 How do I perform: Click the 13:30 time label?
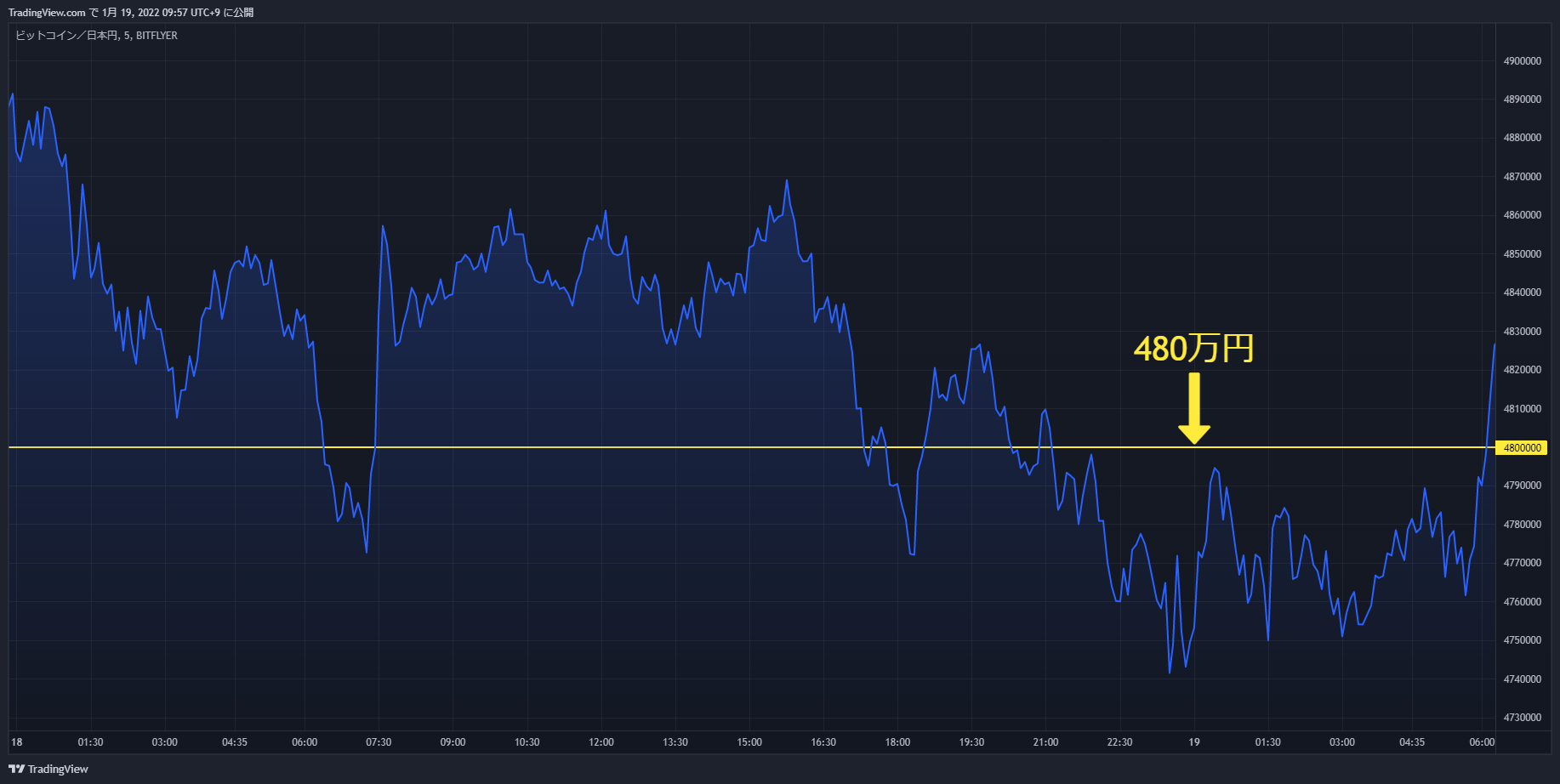(675, 742)
